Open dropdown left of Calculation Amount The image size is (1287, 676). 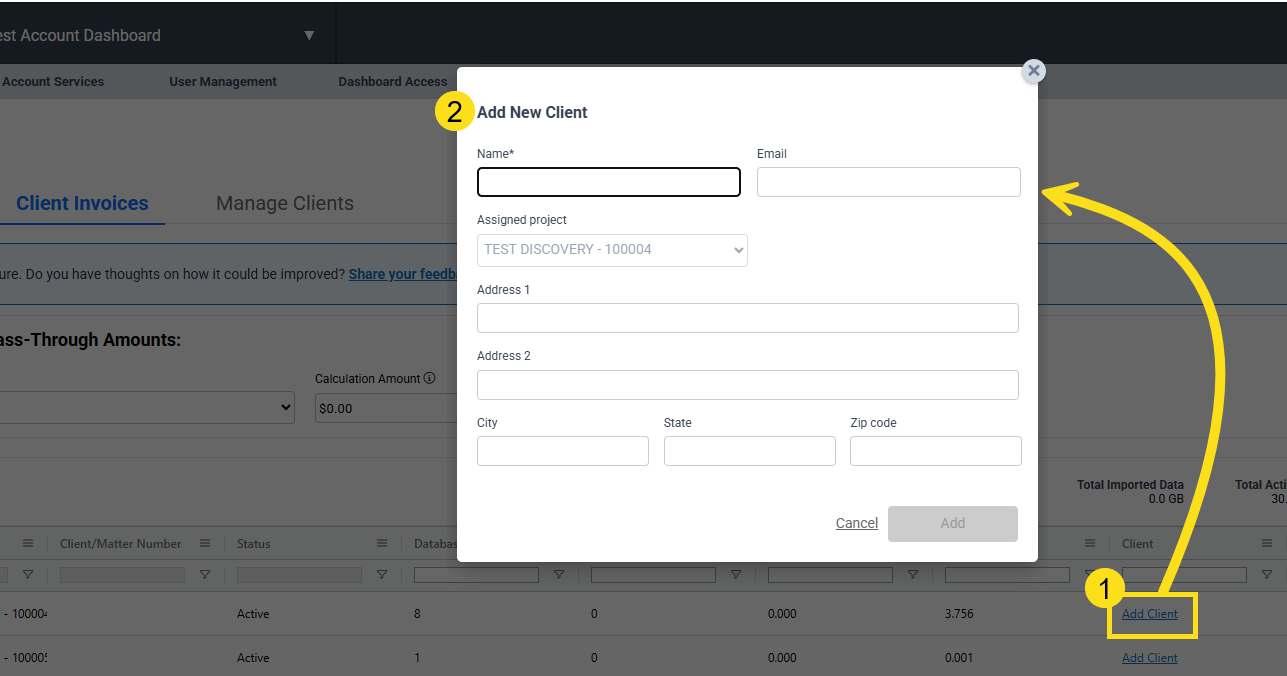point(147,408)
